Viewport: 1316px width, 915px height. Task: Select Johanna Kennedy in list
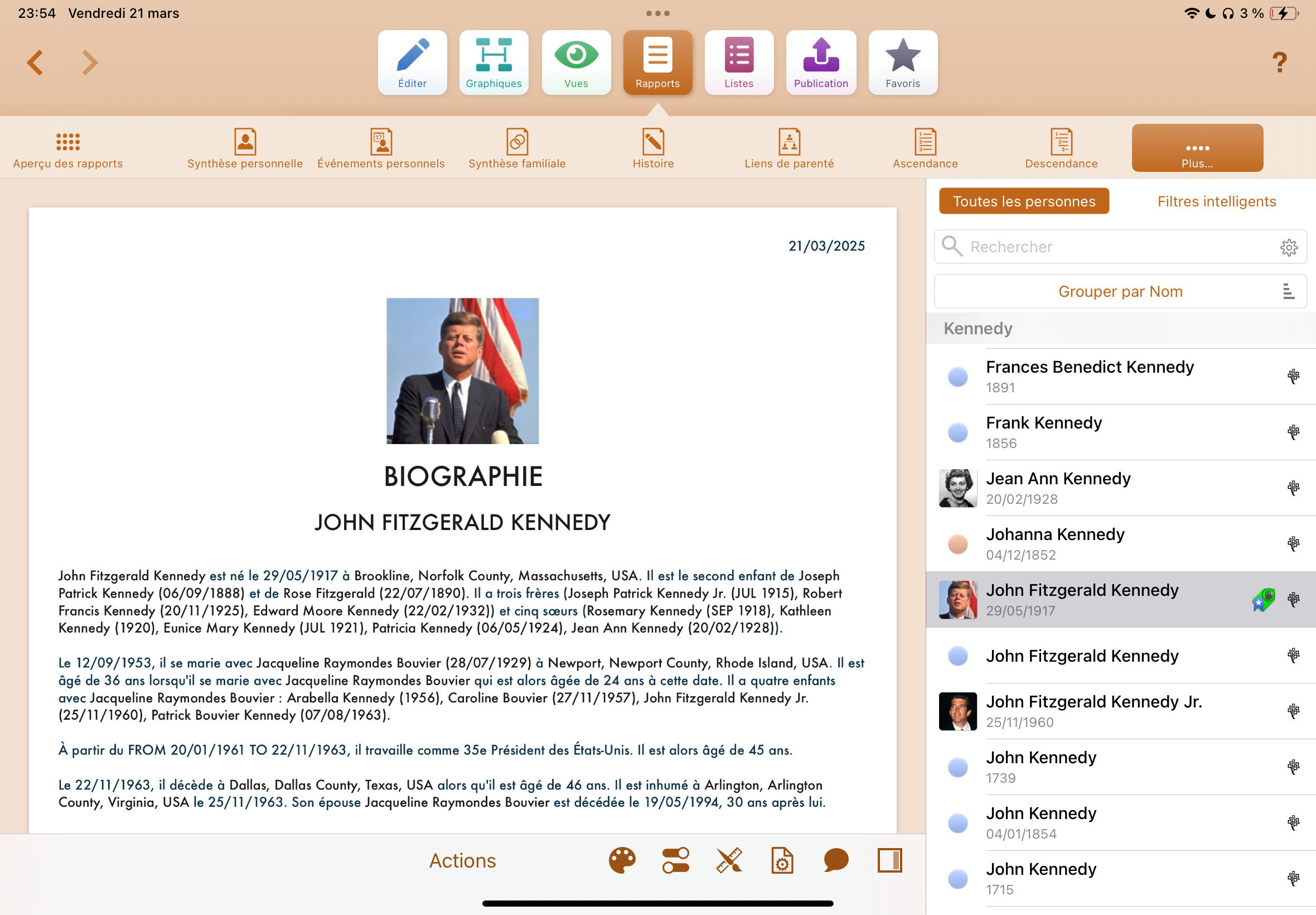click(1120, 543)
